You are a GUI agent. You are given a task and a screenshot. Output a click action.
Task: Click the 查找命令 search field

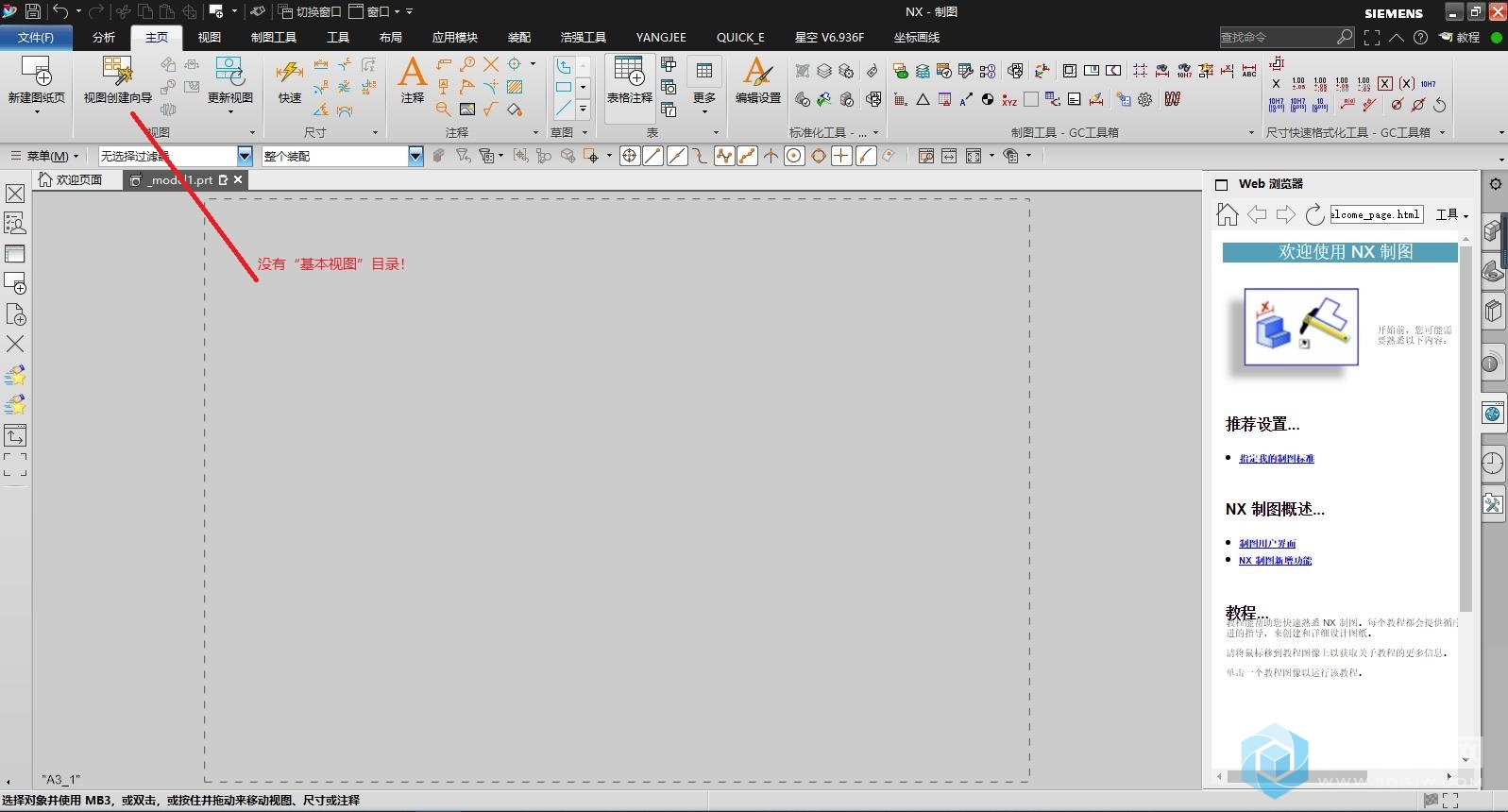point(1288,37)
